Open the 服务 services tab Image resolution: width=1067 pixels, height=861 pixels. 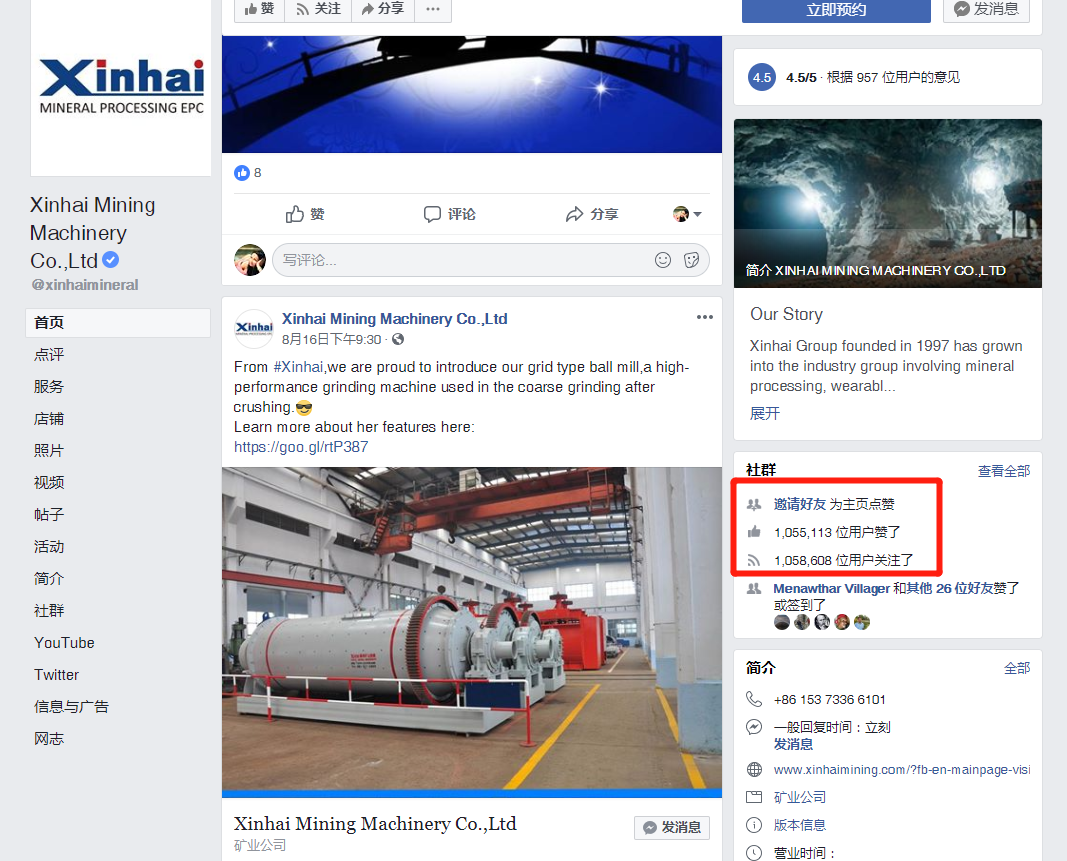49,387
